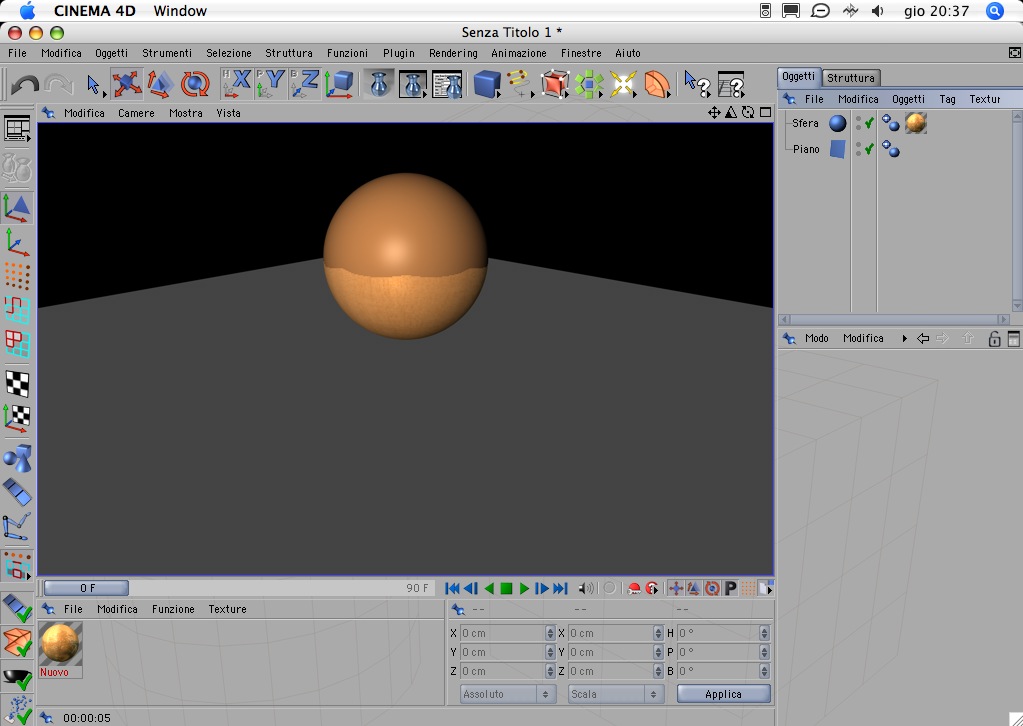Viewport: 1023px width, 726px height.
Task: Open the Texture menu in material manager
Action: tap(227, 609)
